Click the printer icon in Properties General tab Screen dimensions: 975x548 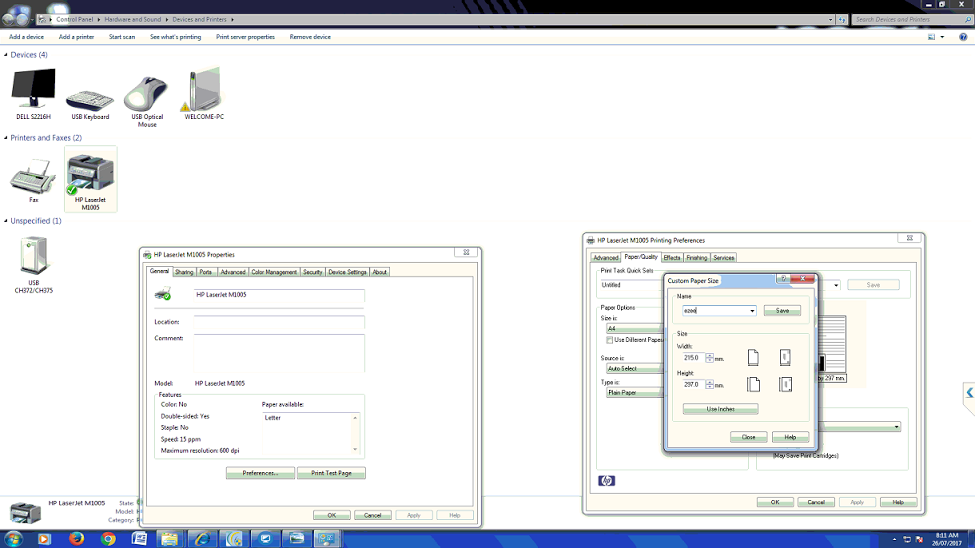pyautogui.click(x=163, y=294)
